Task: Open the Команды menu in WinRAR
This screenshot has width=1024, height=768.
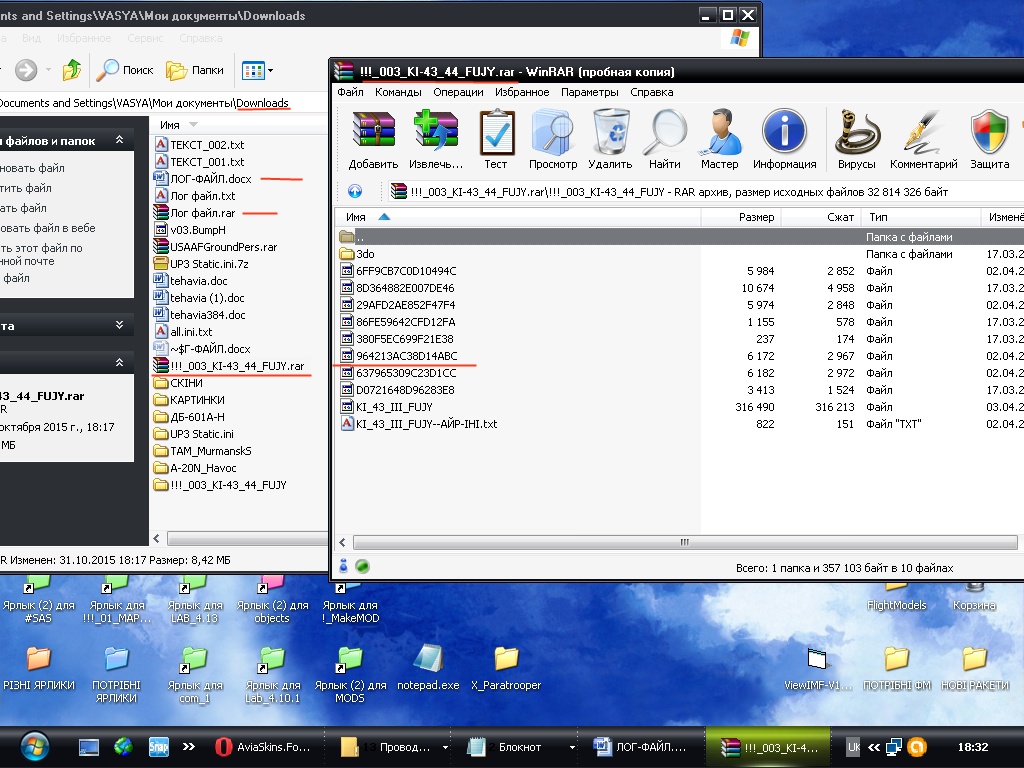Action: 398,92
